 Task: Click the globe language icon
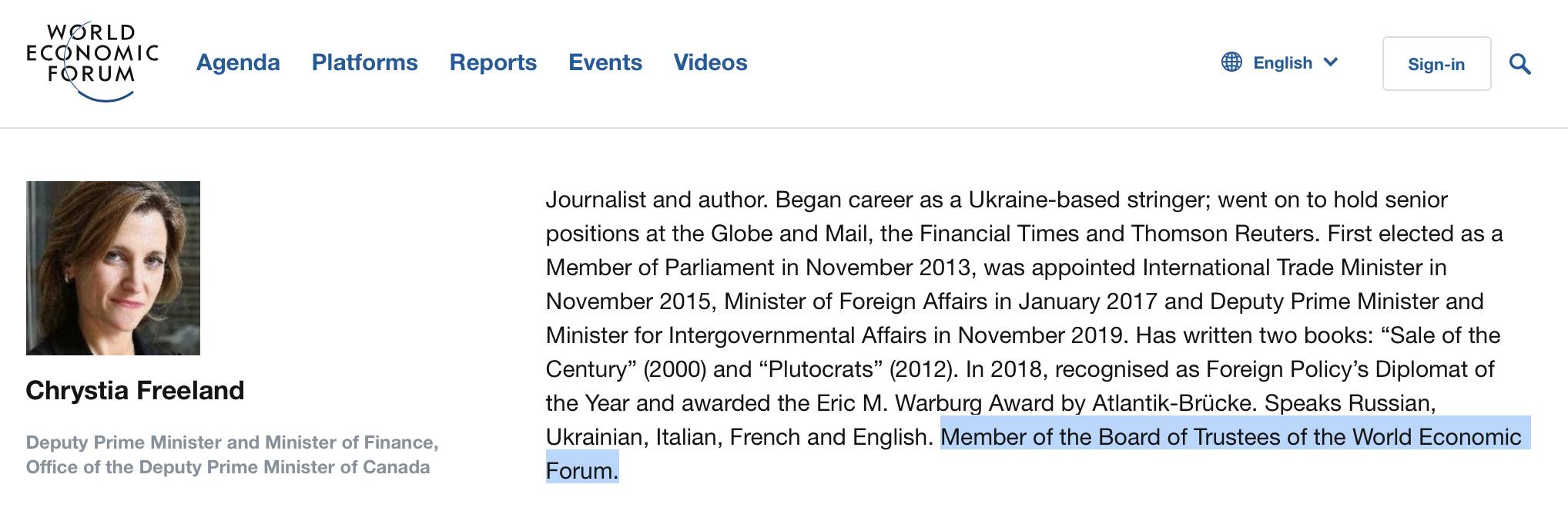click(1231, 62)
